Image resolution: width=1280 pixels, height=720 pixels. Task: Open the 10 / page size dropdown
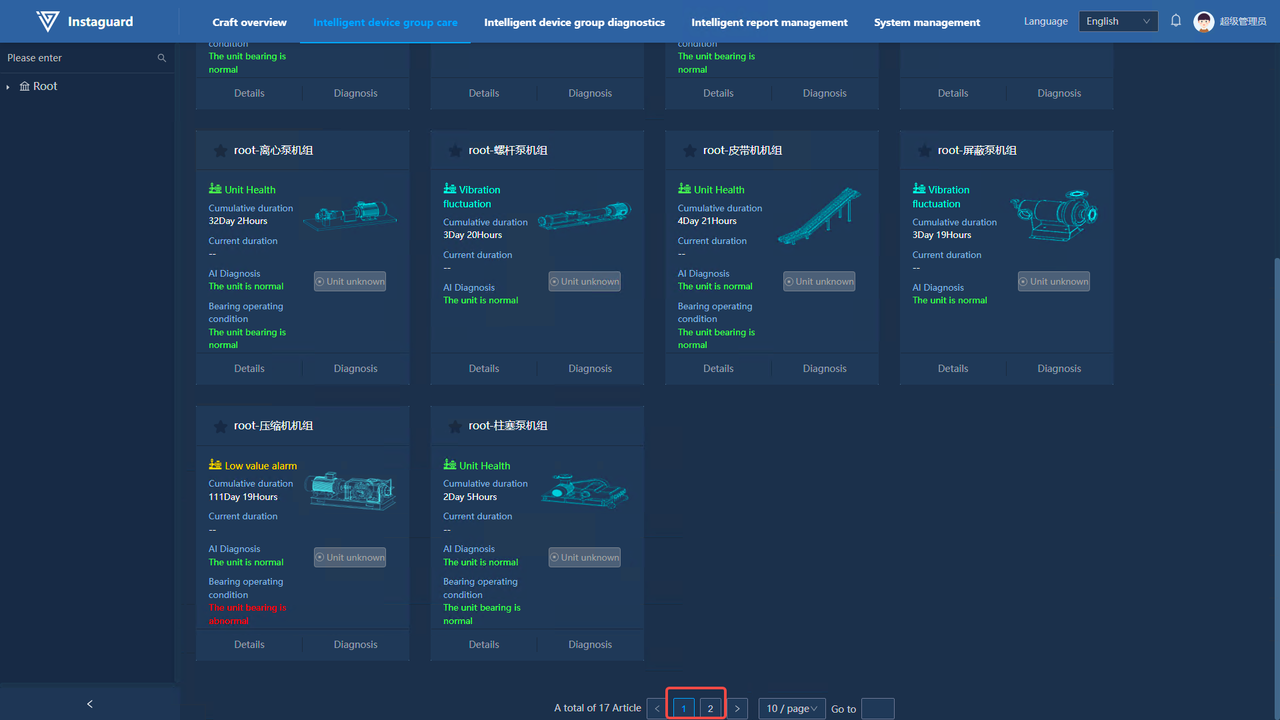coord(792,709)
